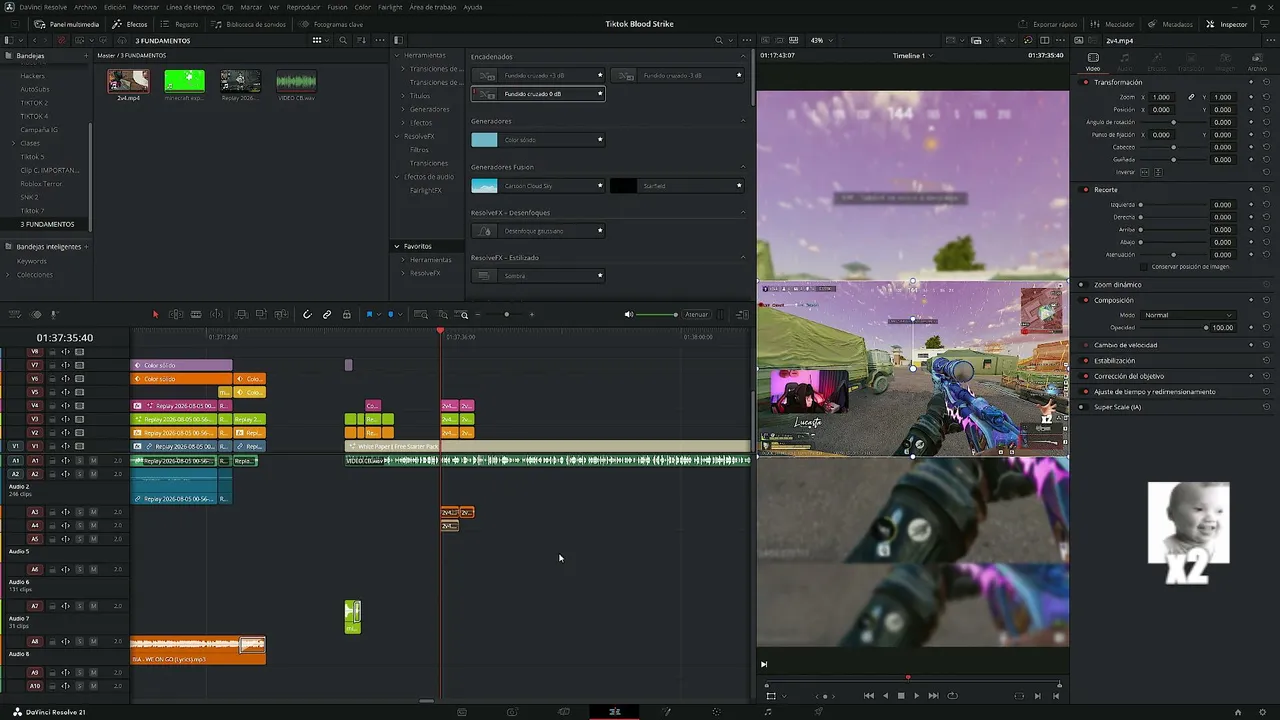Open the viewer zoom 43% dropdown
The width and height of the screenshot is (1280, 720).
[820, 40]
